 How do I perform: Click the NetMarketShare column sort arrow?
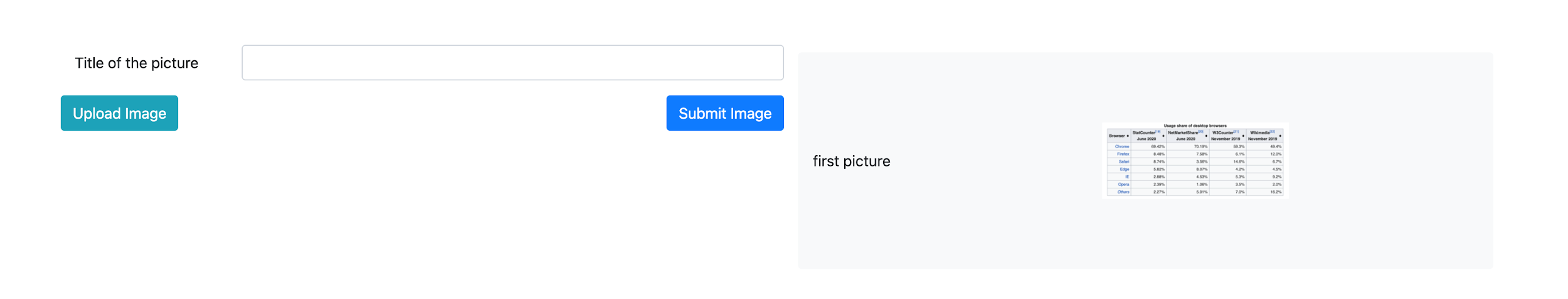click(1205, 136)
